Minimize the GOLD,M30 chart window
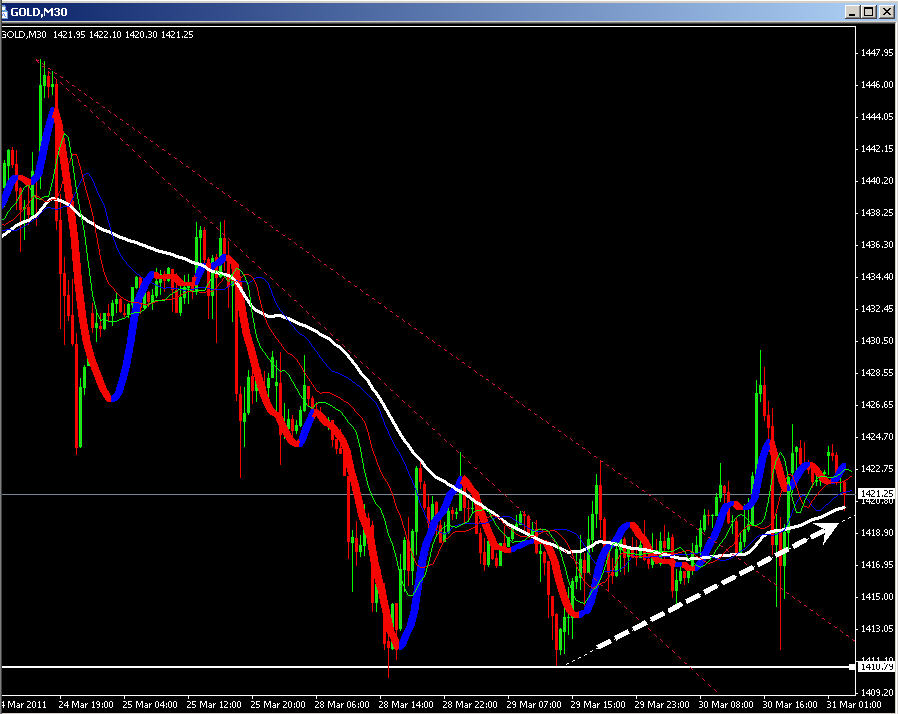The height and width of the screenshot is (714, 898). tap(853, 11)
